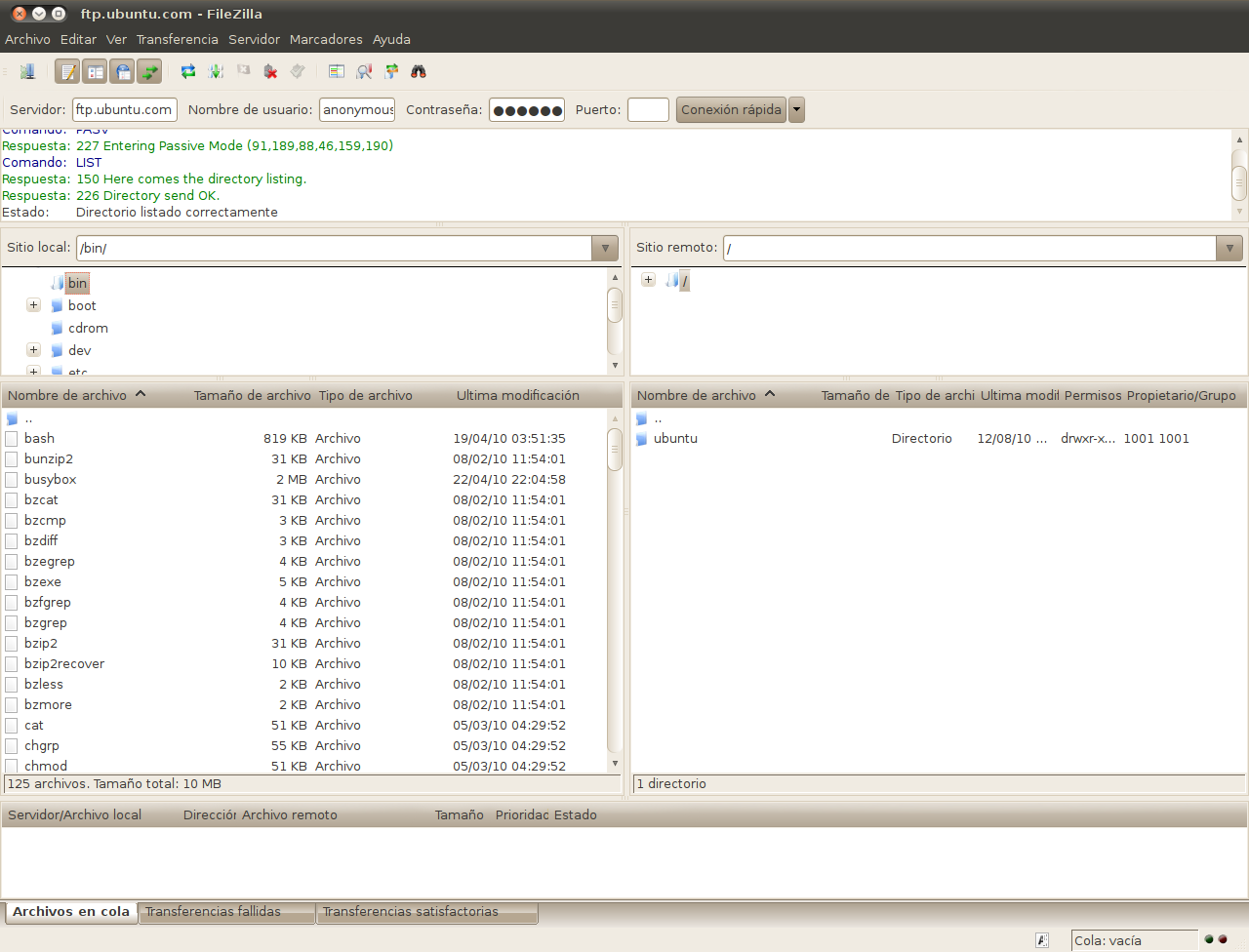Expand the boot folder in local tree
The height and width of the screenshot is (952, 1249).
coord(33,305)
